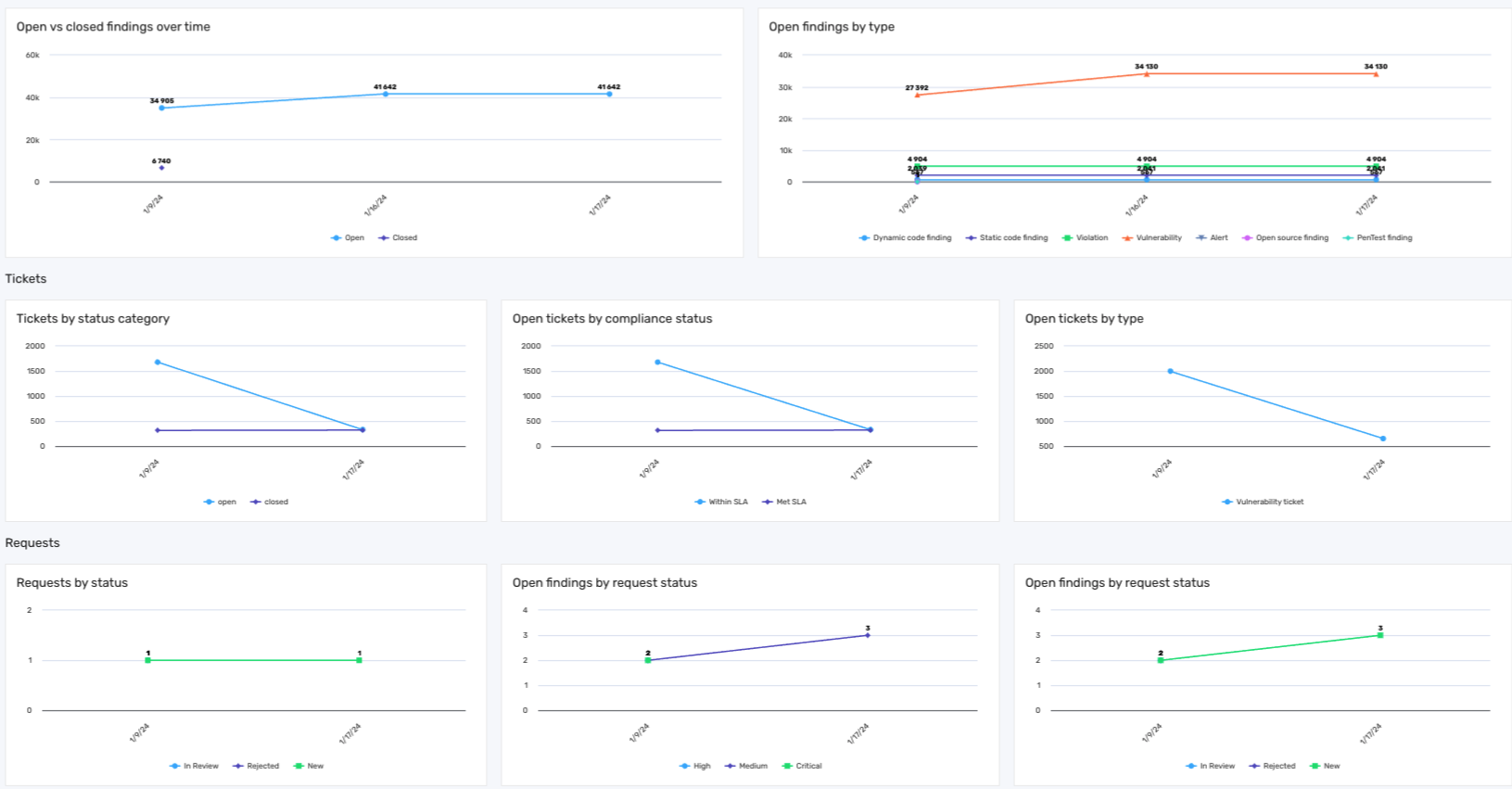Select Vulnerability ticket point at 1/9/24
The height and width of the screenshot is (789, 1512).
1171,371
